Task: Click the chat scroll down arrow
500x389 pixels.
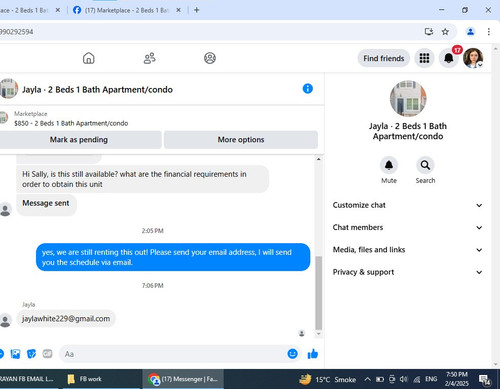Action: point(319,333)
